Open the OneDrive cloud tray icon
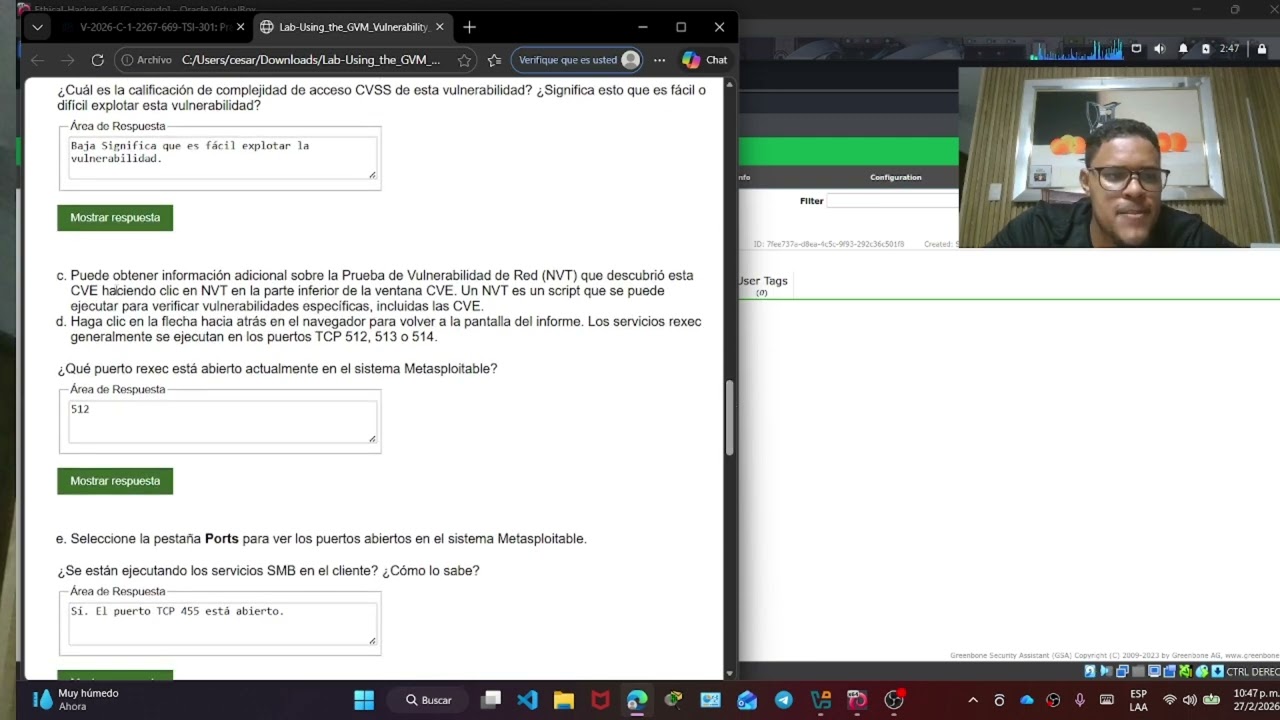This screenshot has height=720, width=1280. [x=1026, y=700]
